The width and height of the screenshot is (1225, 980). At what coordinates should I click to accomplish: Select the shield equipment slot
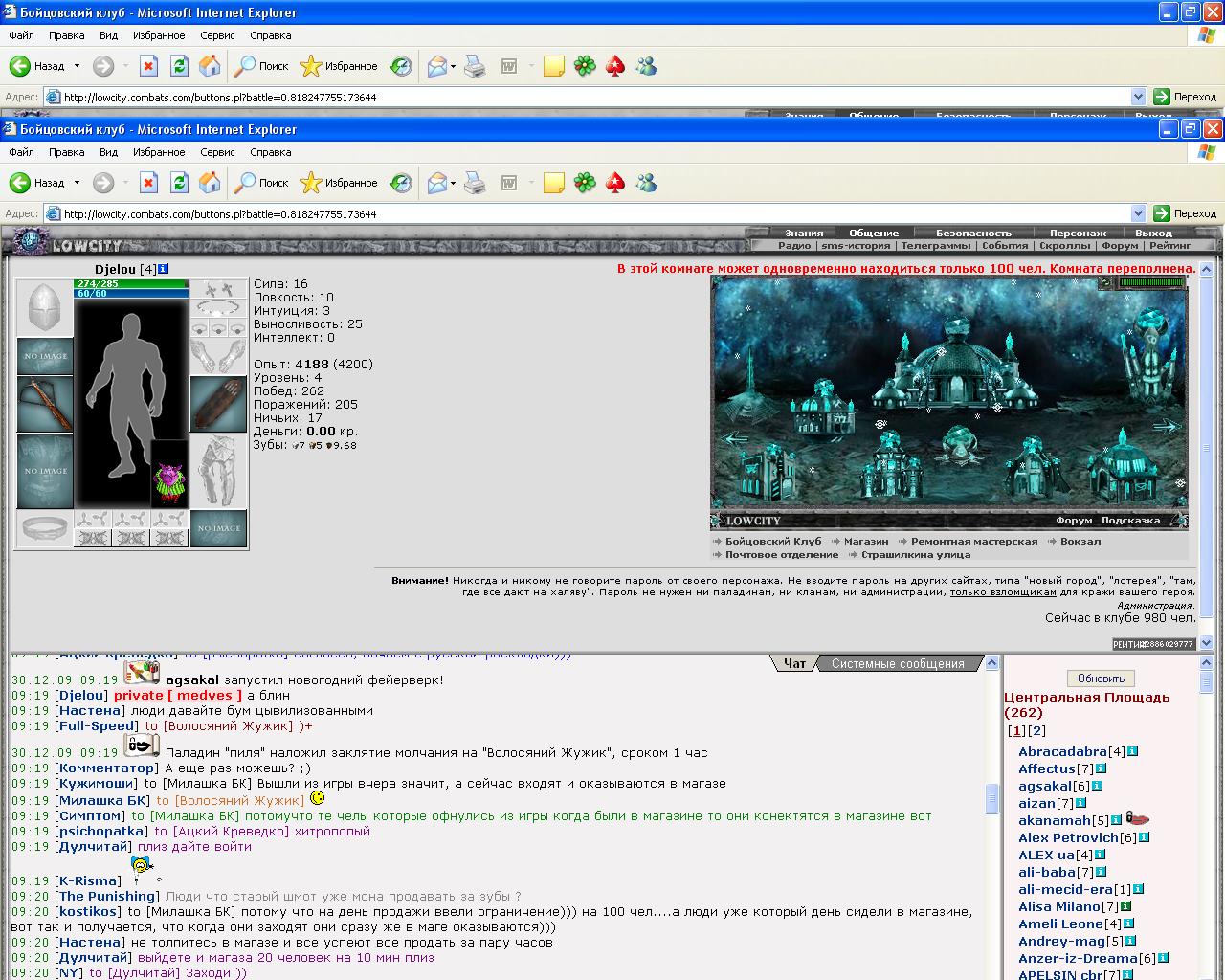click(x=218, y=405)
